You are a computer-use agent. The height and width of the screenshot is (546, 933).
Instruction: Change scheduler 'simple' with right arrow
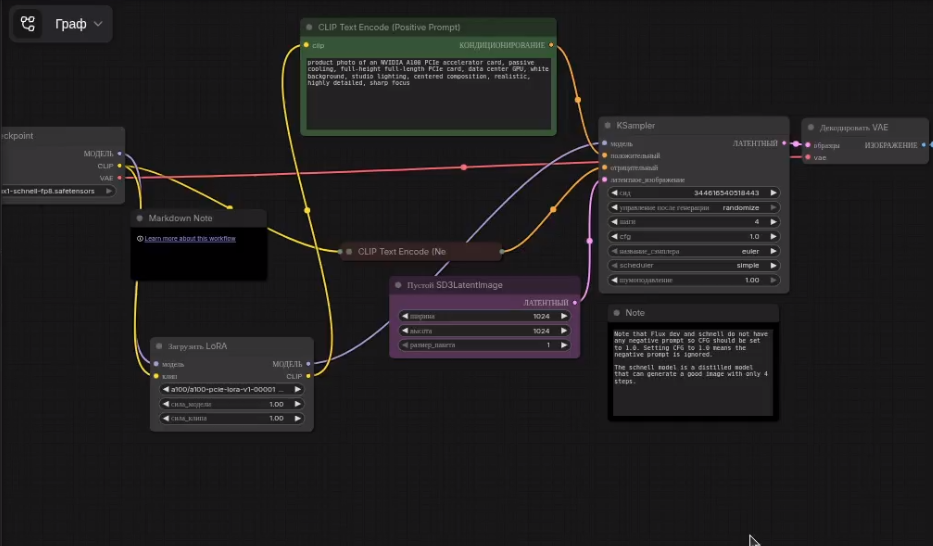[773, 265]
